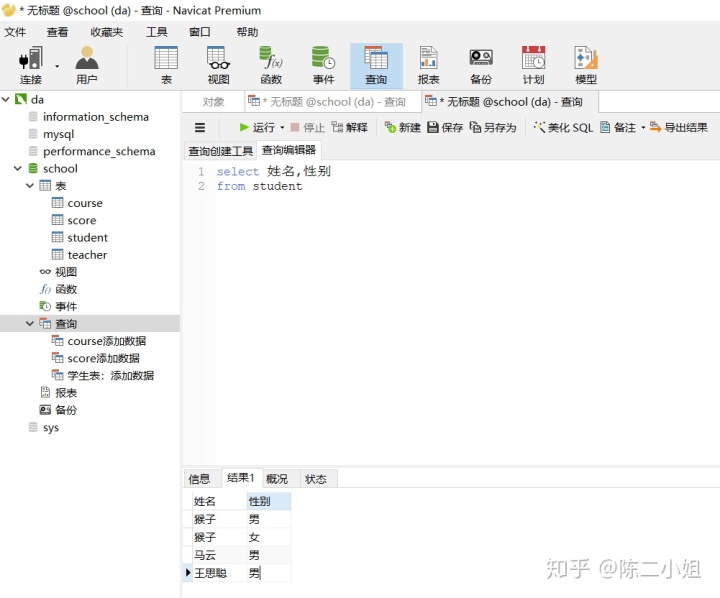
Task: Open the score添加数据 saved query
Action: [103, 358]
